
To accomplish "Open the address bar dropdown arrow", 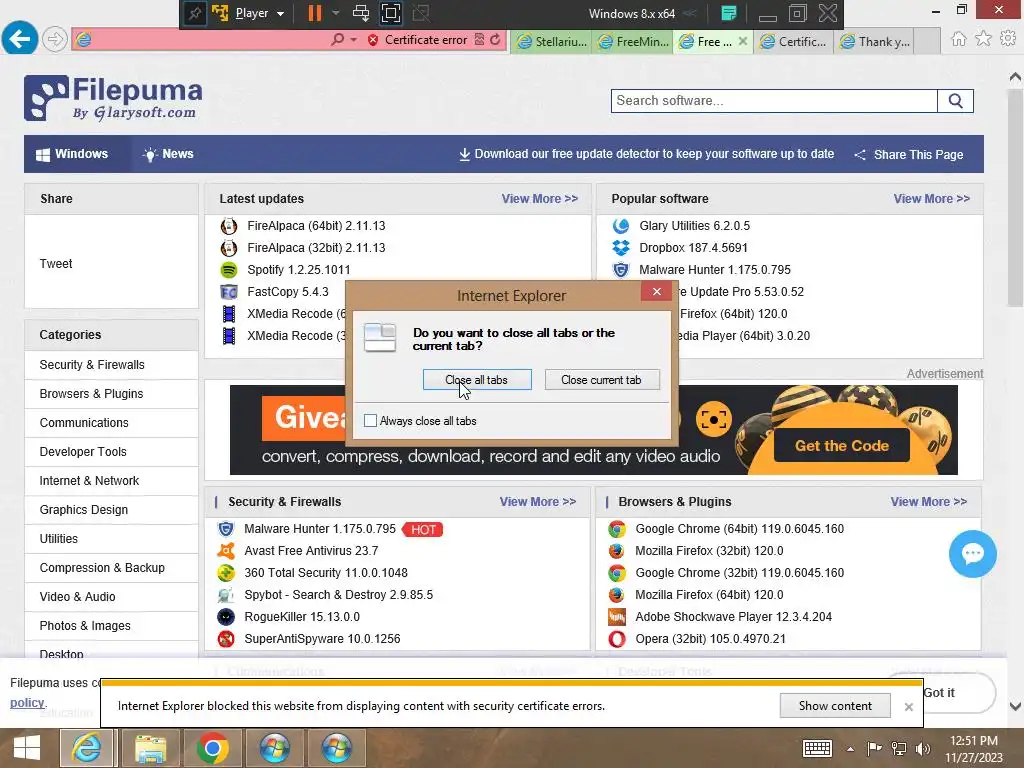I will click(x=353, y=40).
